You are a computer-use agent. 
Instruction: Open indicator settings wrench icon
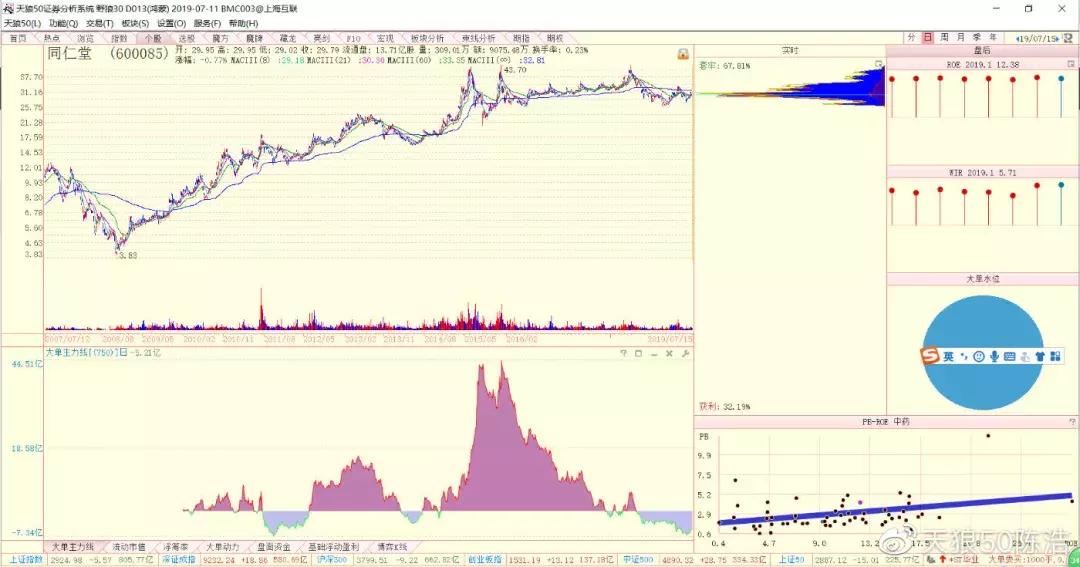click(685, 353)
